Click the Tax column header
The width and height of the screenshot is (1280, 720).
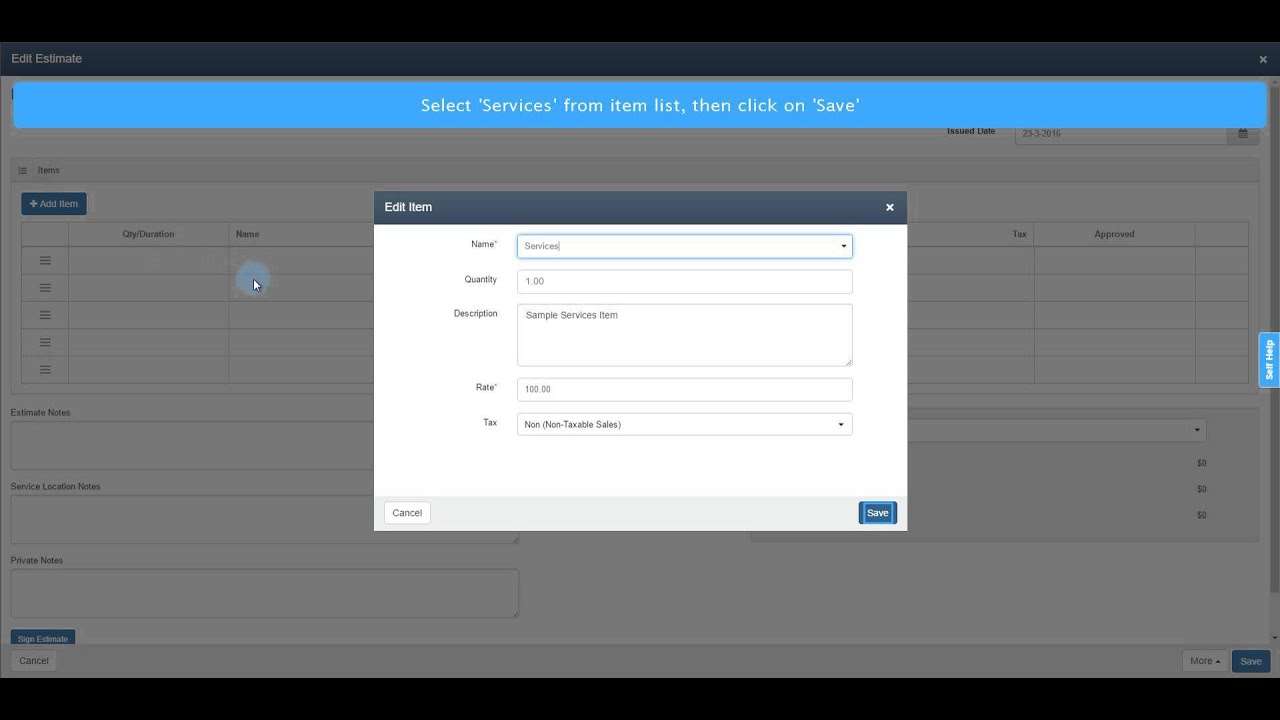(x=1019, y=234)
